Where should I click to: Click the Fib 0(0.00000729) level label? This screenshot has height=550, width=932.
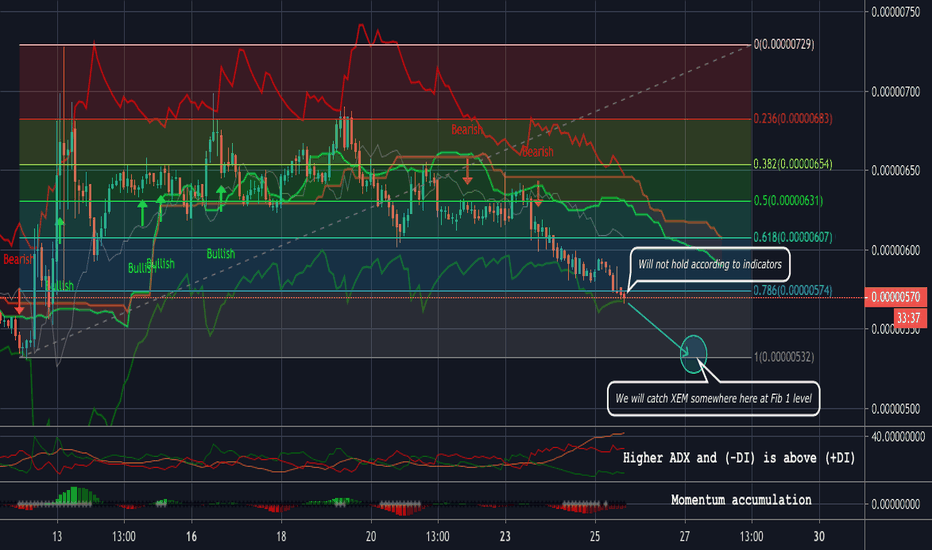784,45
